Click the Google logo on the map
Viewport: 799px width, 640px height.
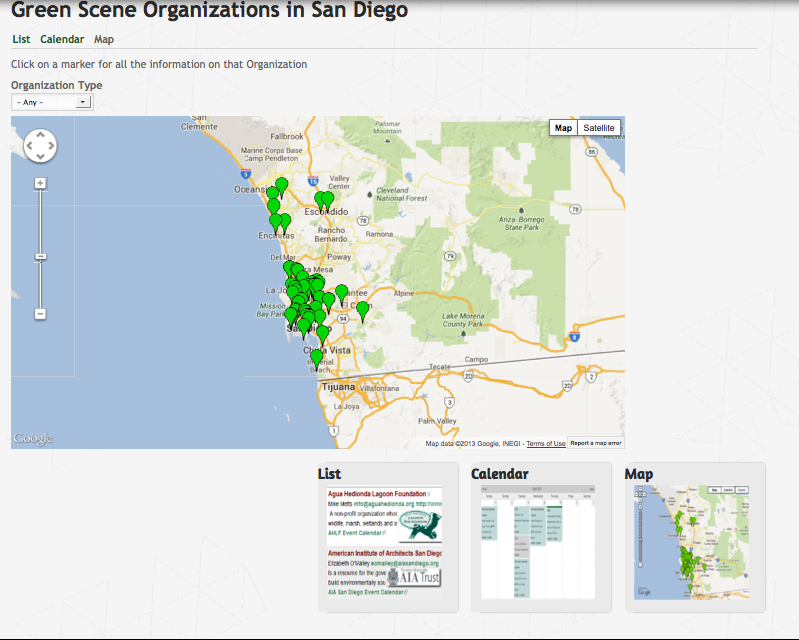coord(33,438)
